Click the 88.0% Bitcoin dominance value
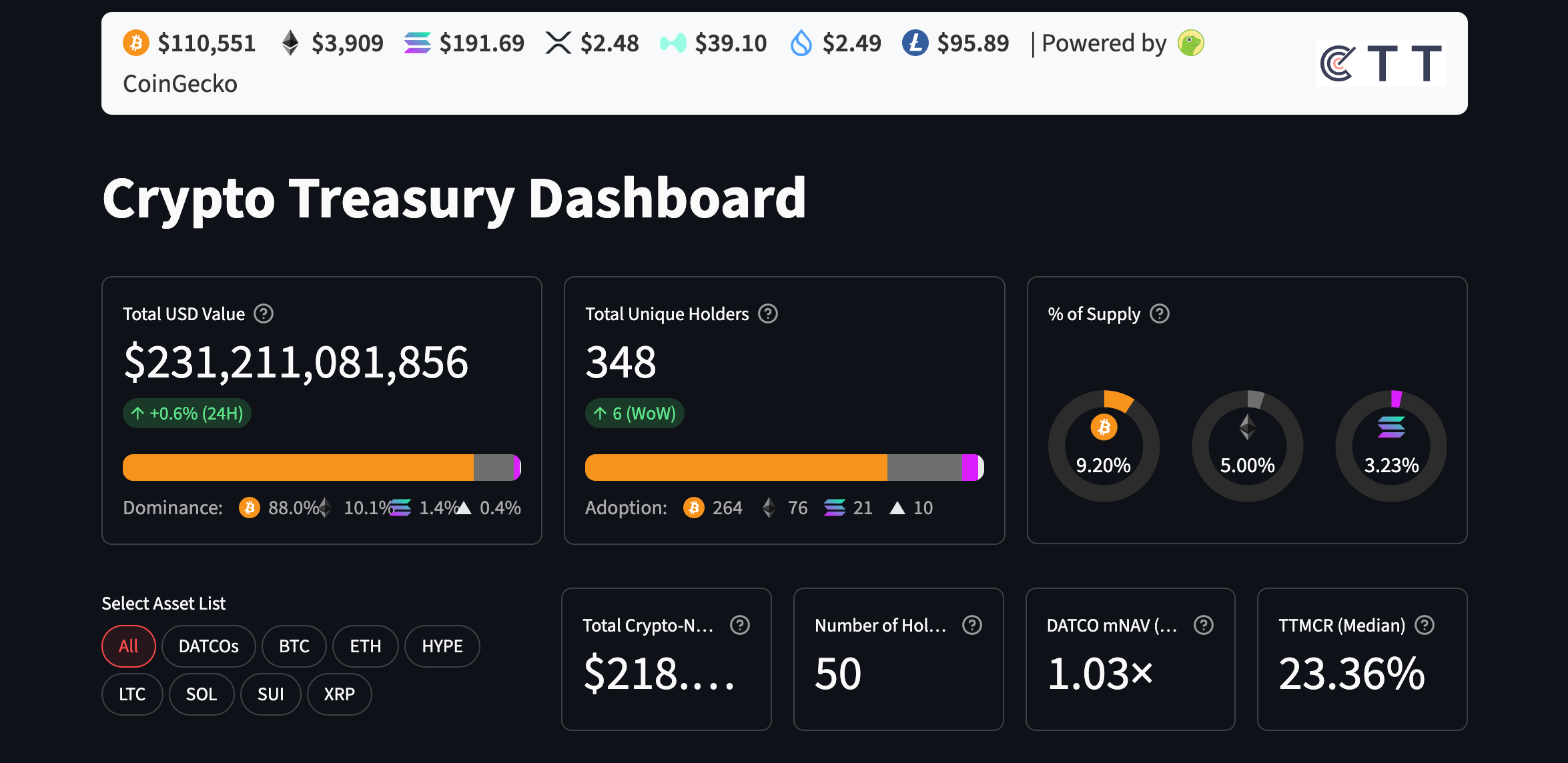The height and width of the screenshot is (763, 1568). click(293, 508)
